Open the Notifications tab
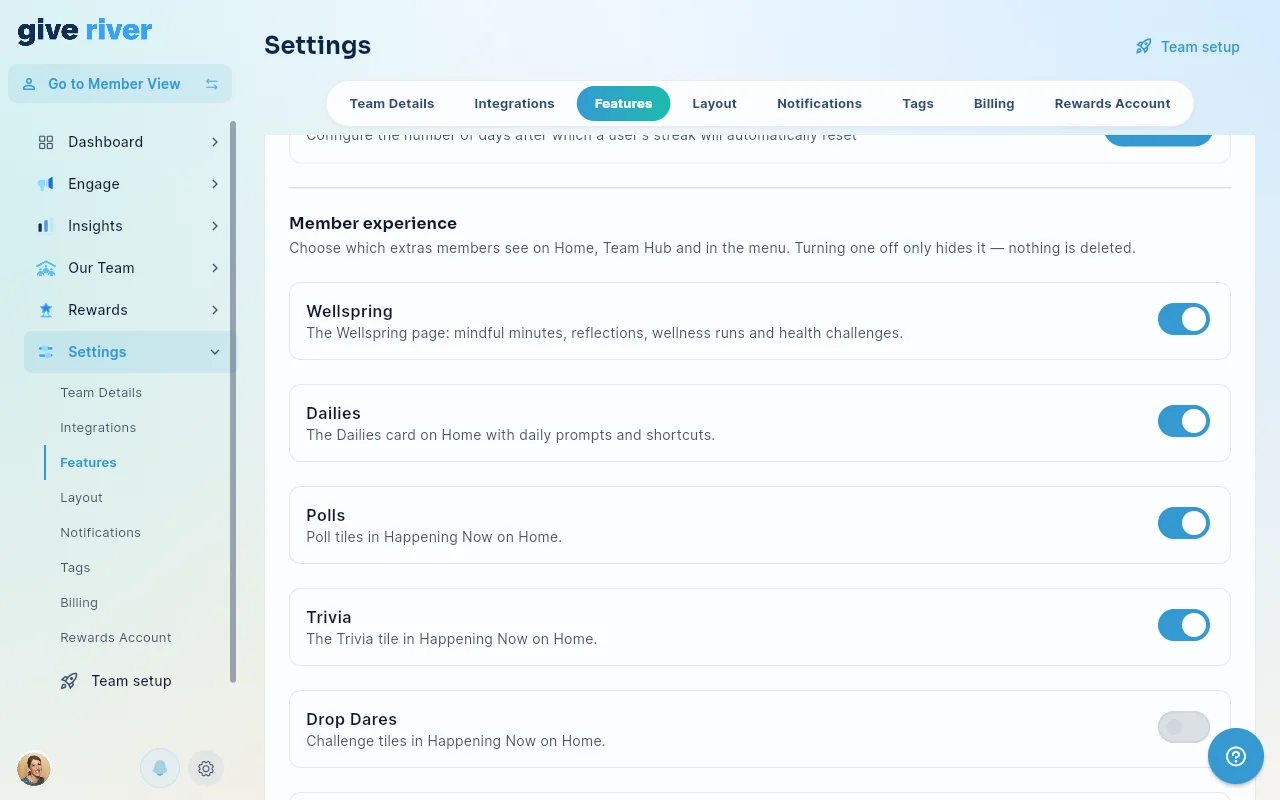 (x=819, y=103)
